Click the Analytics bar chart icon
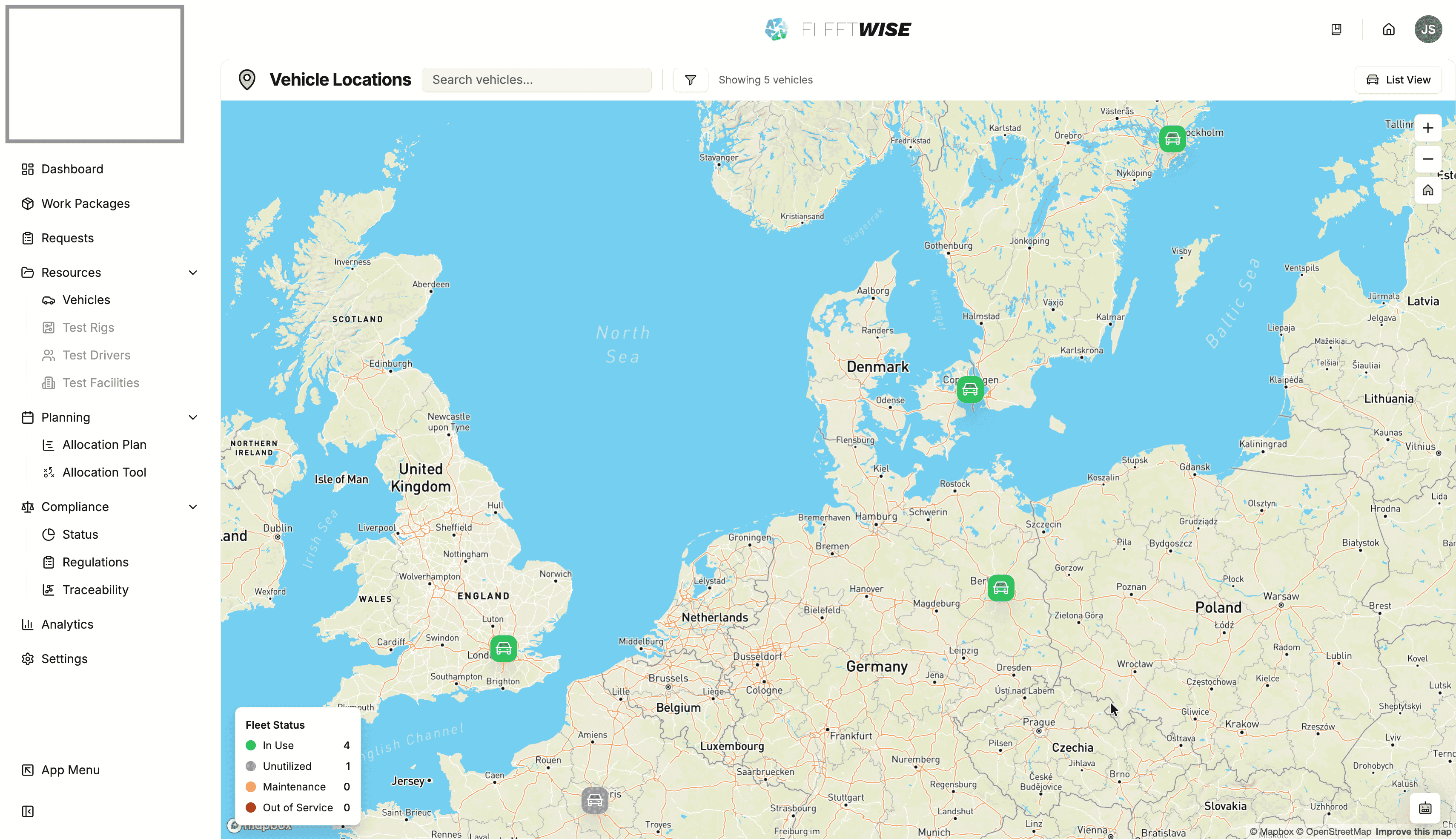 tap(28, 624)
